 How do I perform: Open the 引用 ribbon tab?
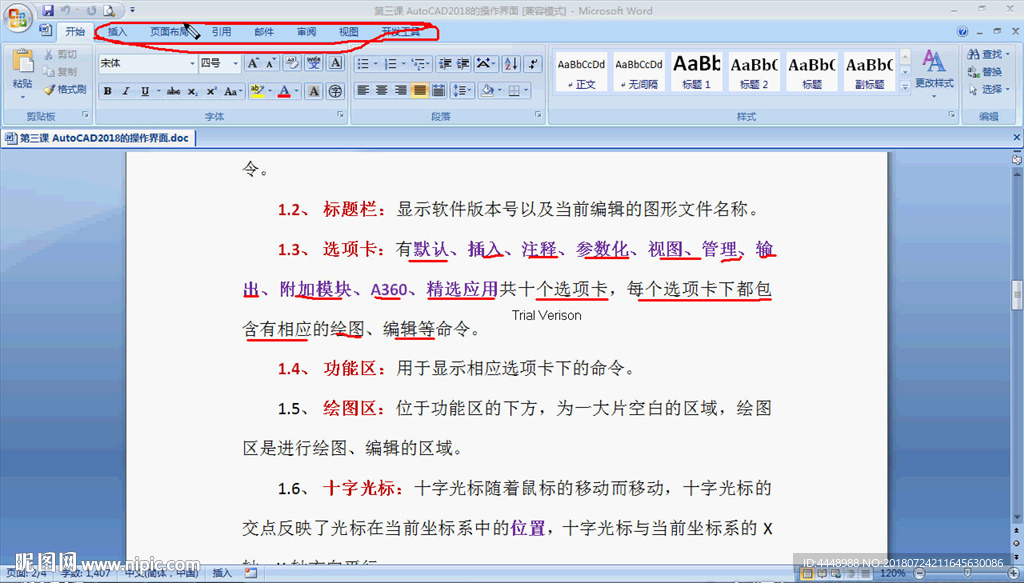click(221, 31)
